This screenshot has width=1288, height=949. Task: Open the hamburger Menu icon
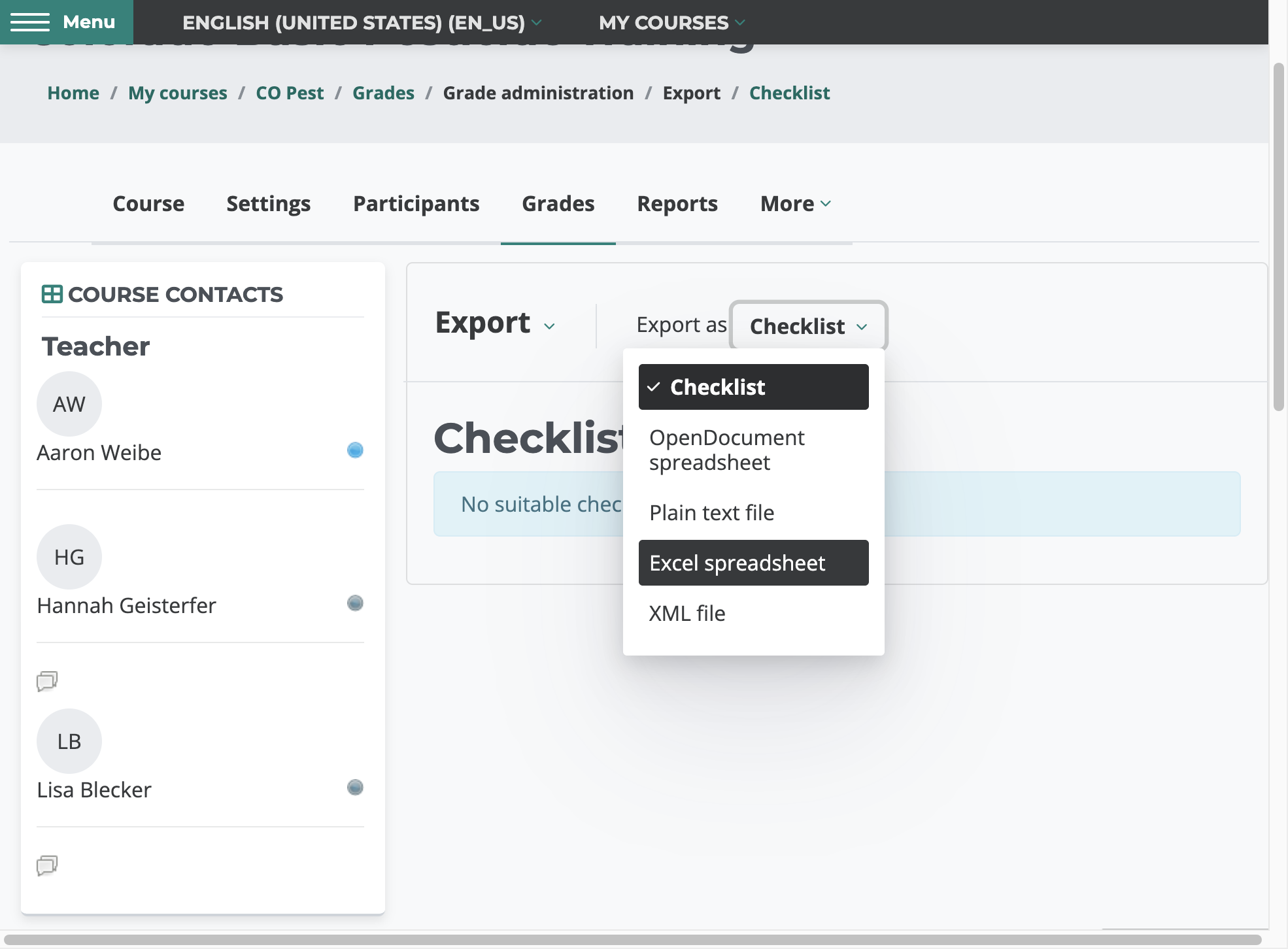[x=30, y=22]
